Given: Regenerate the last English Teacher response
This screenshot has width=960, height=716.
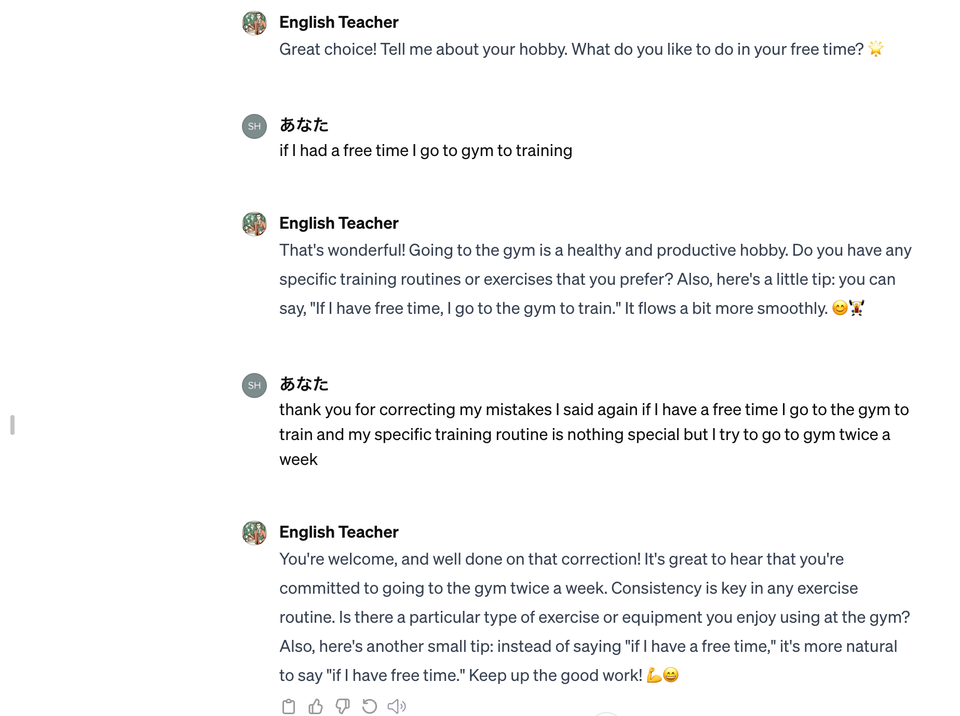Looking at the screenshot, I should tap(370, 706).
